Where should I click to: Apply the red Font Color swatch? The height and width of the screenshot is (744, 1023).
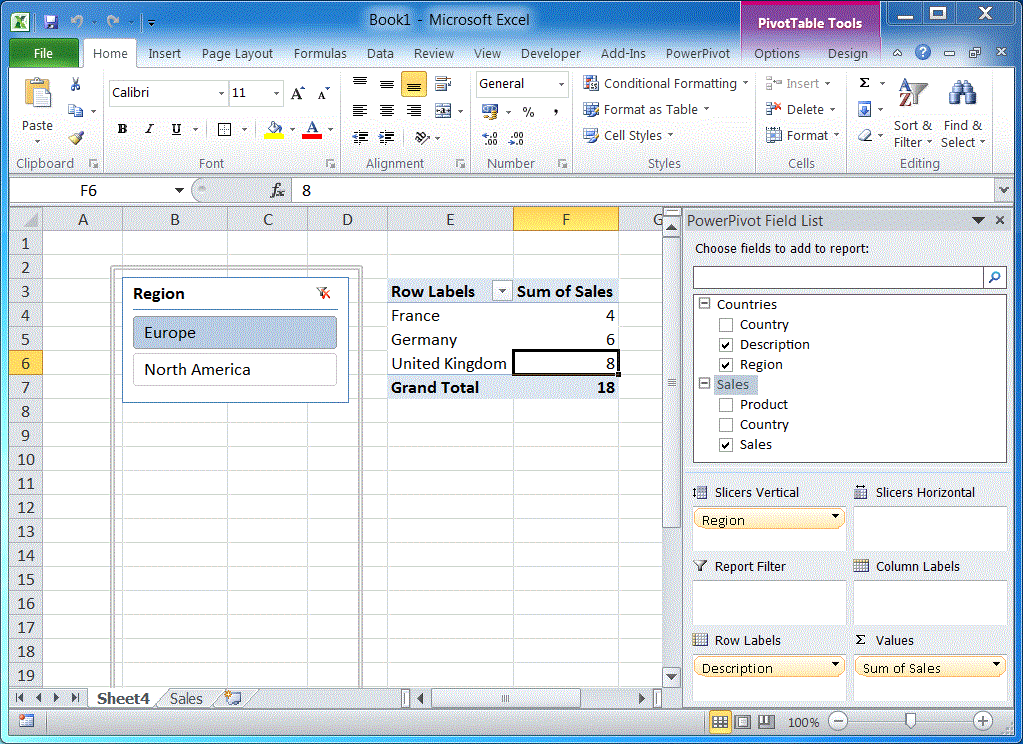tap(313, 130)
